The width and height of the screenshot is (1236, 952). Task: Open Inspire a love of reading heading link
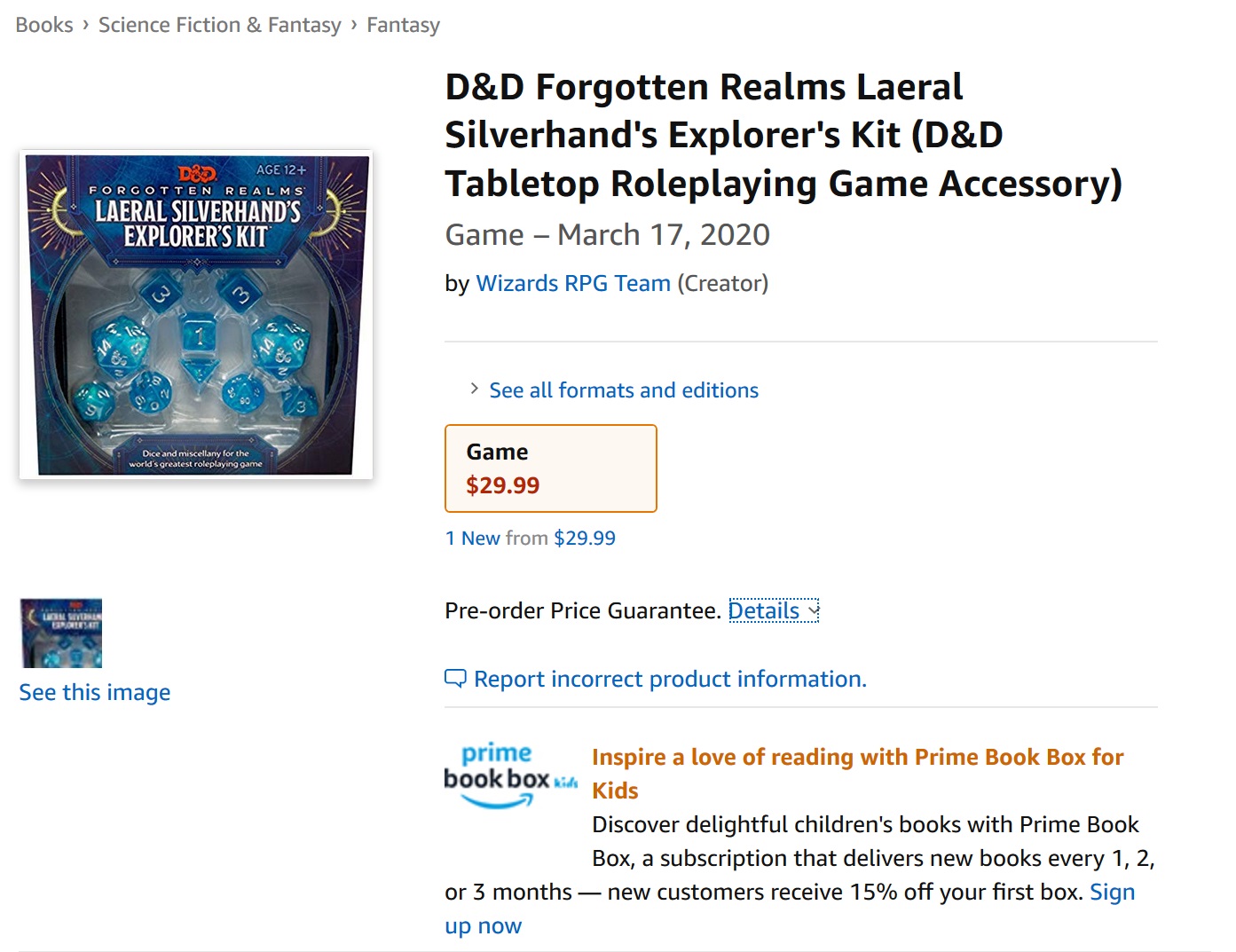tap(857, 774)
